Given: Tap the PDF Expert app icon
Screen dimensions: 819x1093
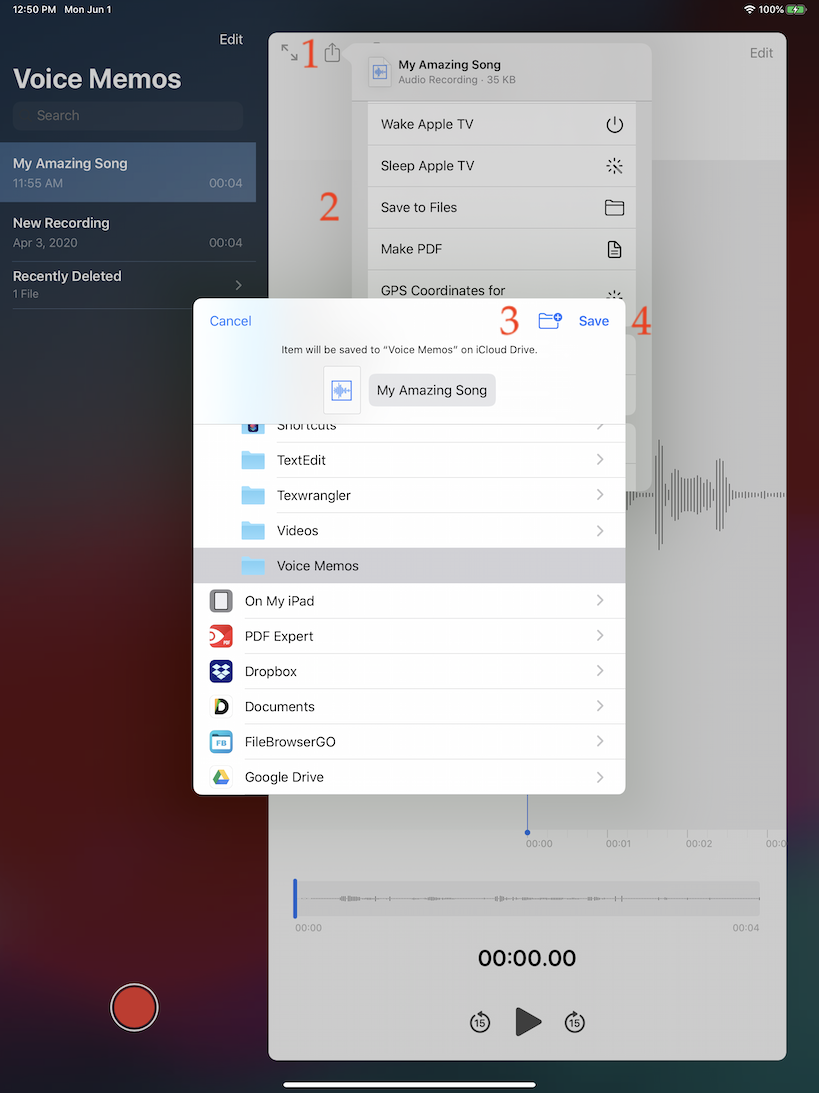Looking at the screenshot, I should pyautogui.click(x=221, y=636).
